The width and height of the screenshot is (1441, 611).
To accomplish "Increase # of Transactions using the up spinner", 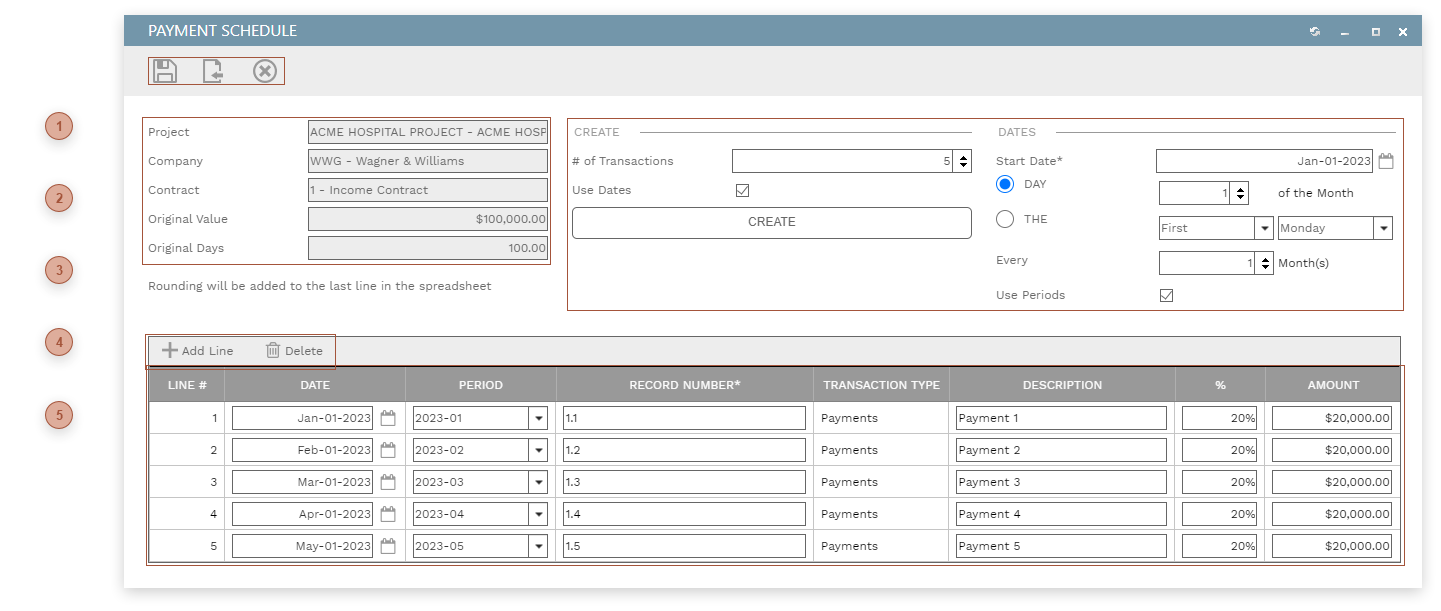I will pos(962,155).
